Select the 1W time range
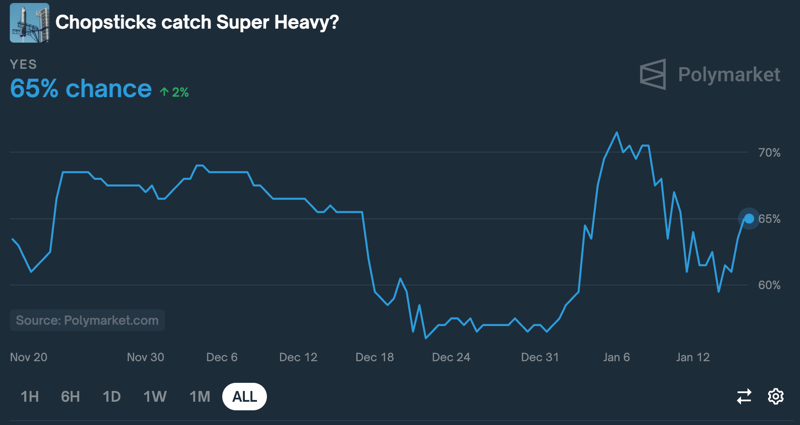Image resolution: width=800 pixels, height=425 pixels. click(154, 397)
